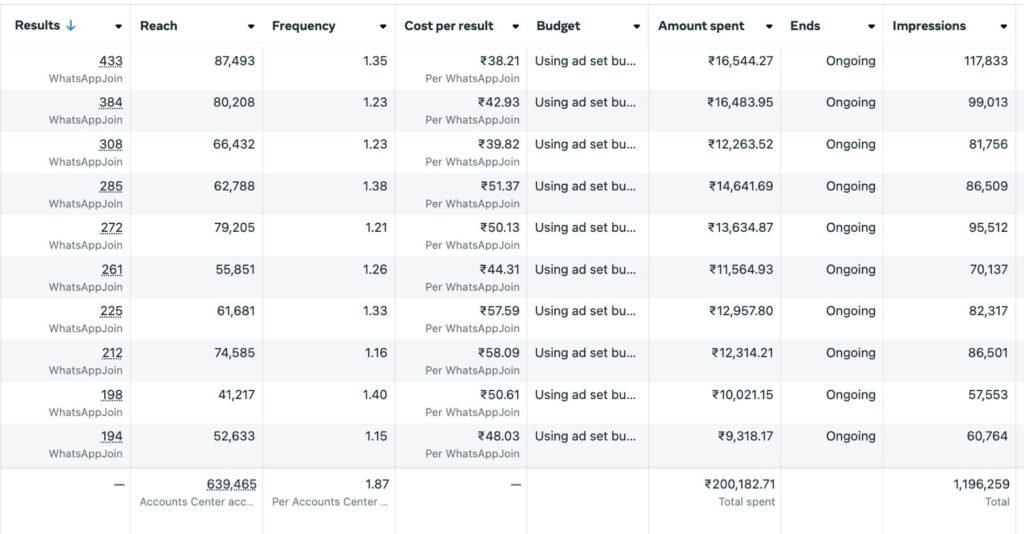Screen dimensions: 1024x534
Task: Open the Results column dropdown menu
Action: pyautogui.click(x=119, y=27)
